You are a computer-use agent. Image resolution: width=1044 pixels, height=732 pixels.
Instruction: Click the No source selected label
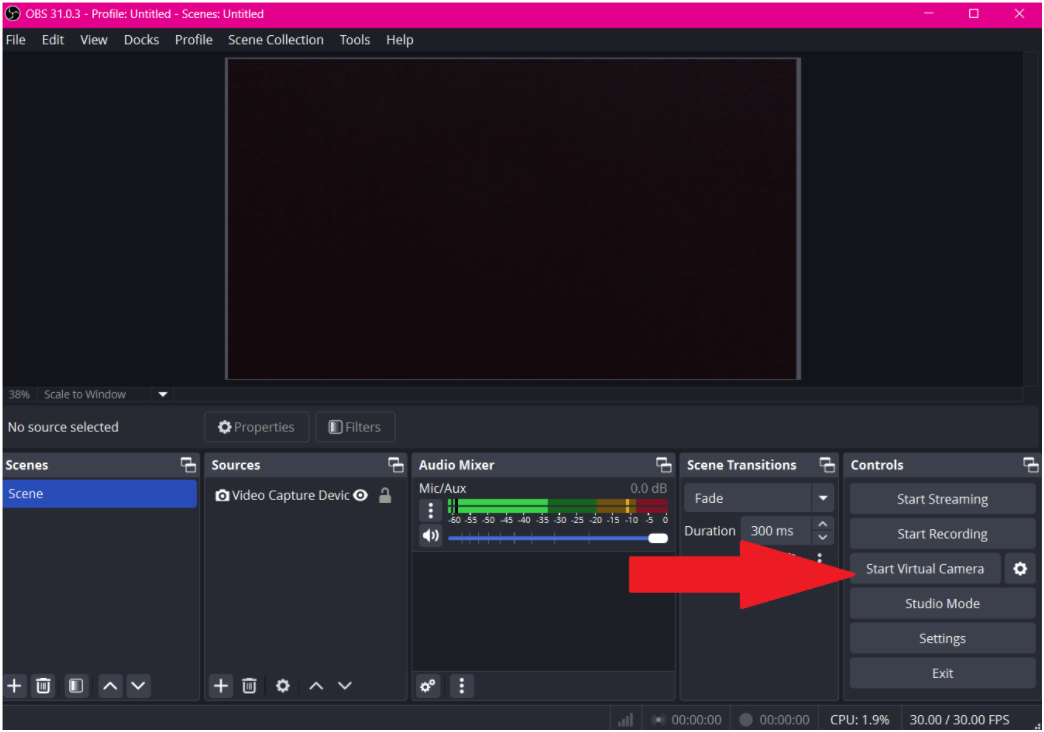(63, 427)
